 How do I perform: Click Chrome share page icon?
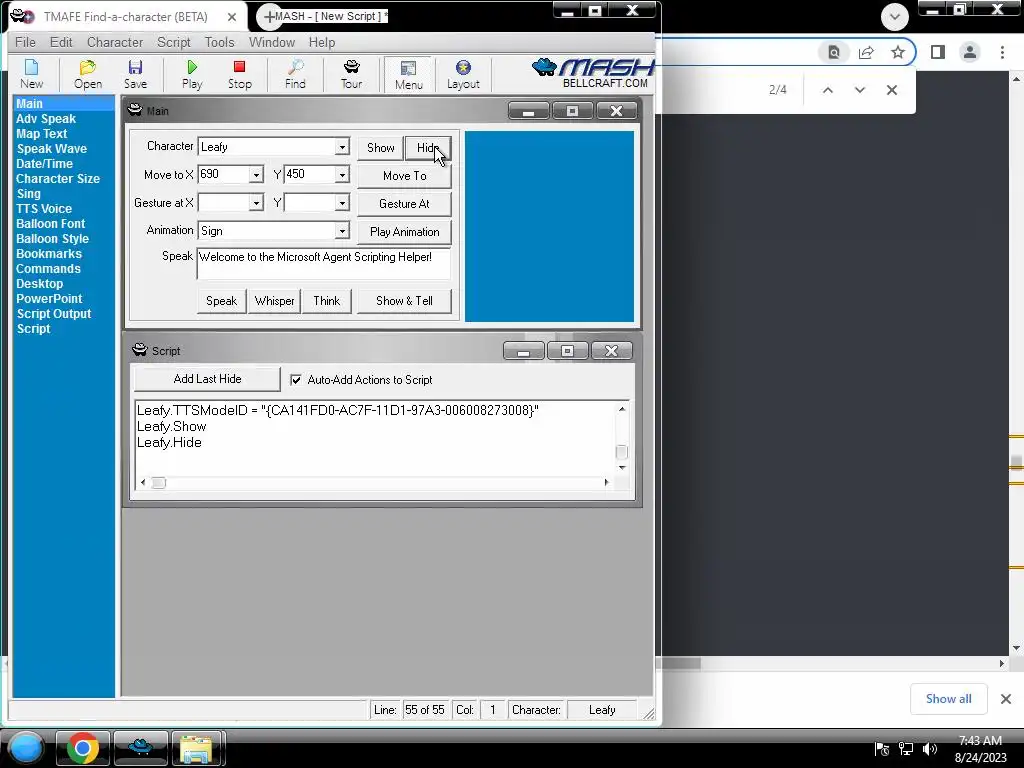click(866, 52)
